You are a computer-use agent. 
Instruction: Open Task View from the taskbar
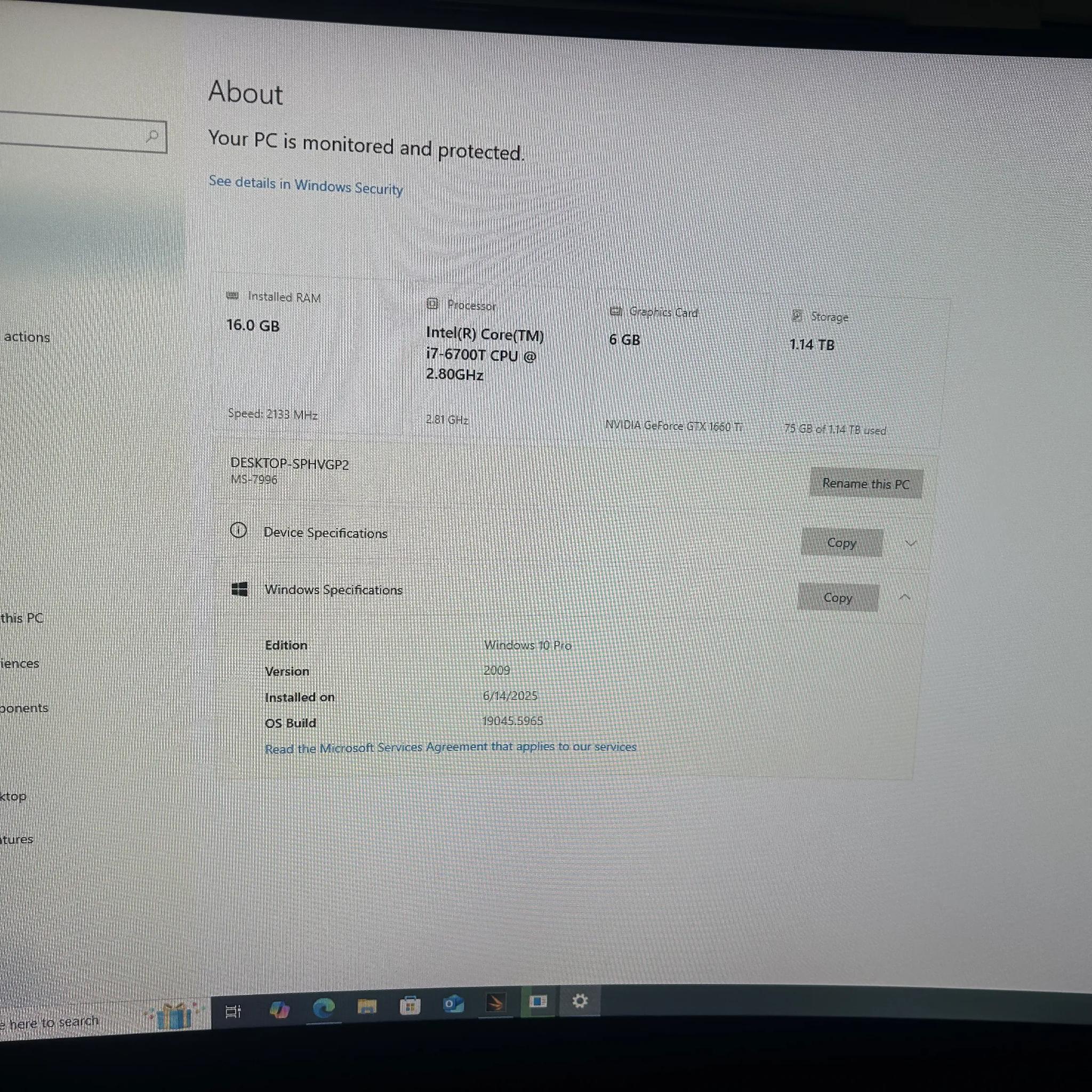[x=234, y=1011]
